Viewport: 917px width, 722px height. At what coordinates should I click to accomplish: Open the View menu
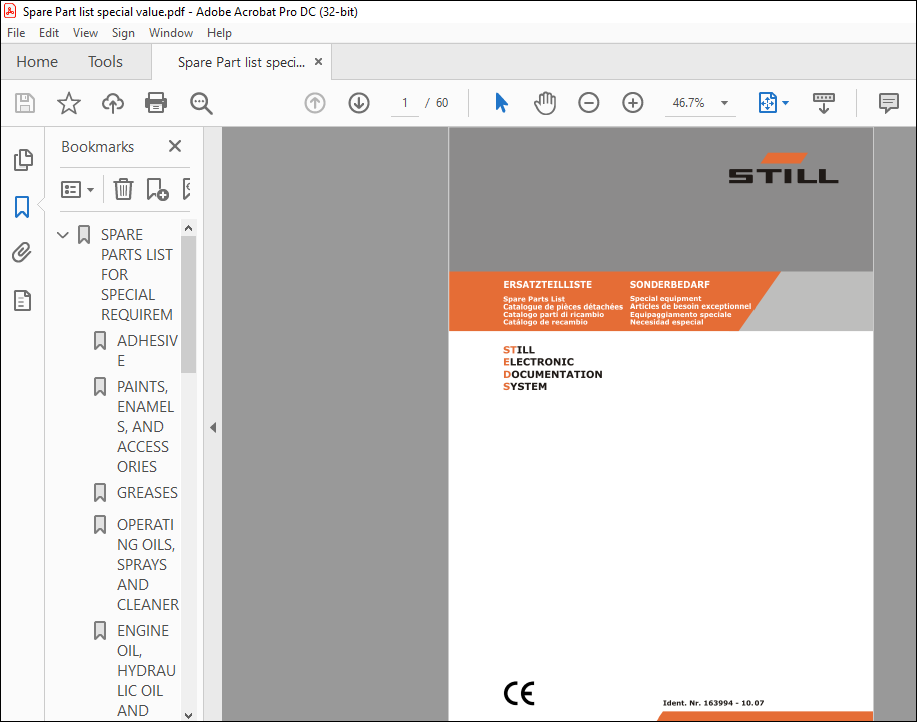tap(85, 33)
